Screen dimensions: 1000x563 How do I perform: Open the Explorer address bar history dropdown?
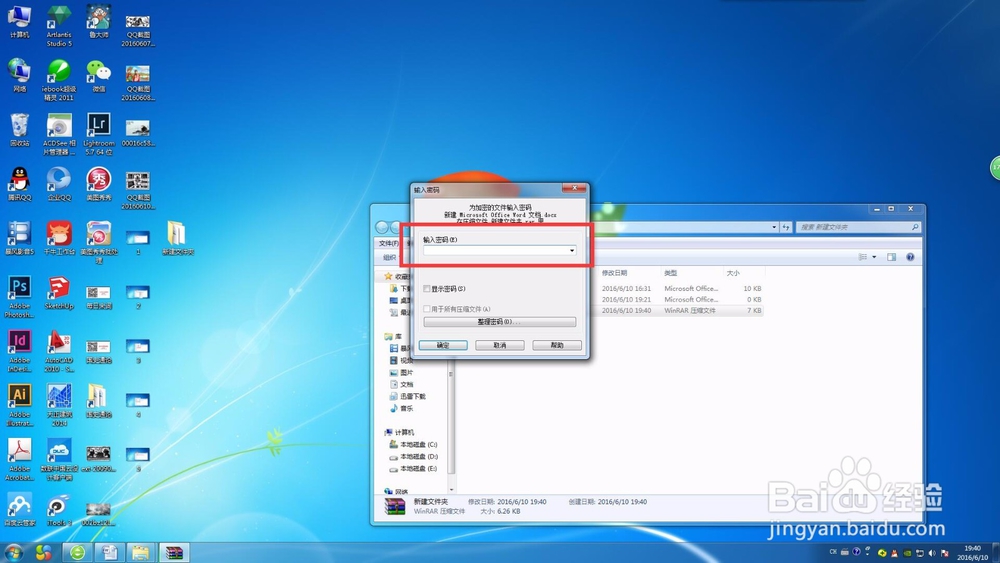pyautogui.click(x=774, y=227)
